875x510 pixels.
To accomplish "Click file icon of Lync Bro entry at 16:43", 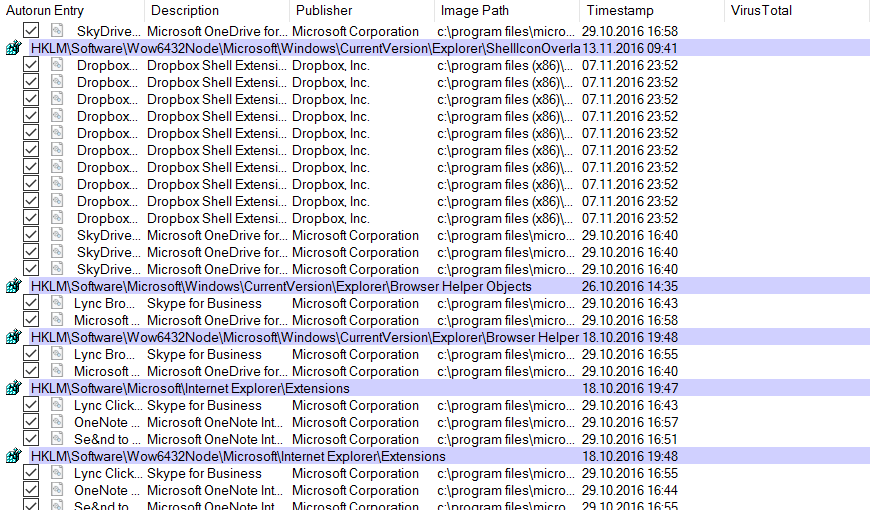I will [x=57, y=303].
